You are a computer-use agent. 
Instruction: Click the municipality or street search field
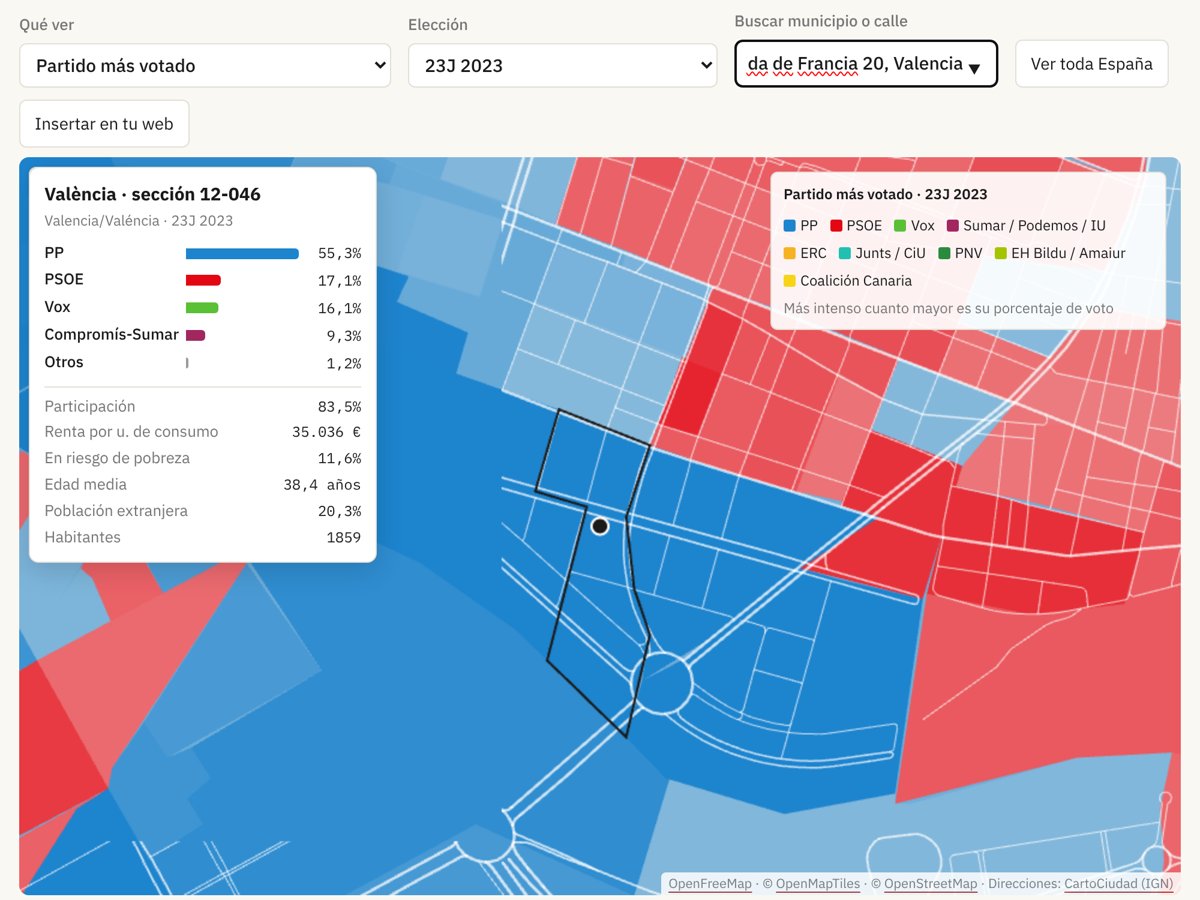coord(866,64)
